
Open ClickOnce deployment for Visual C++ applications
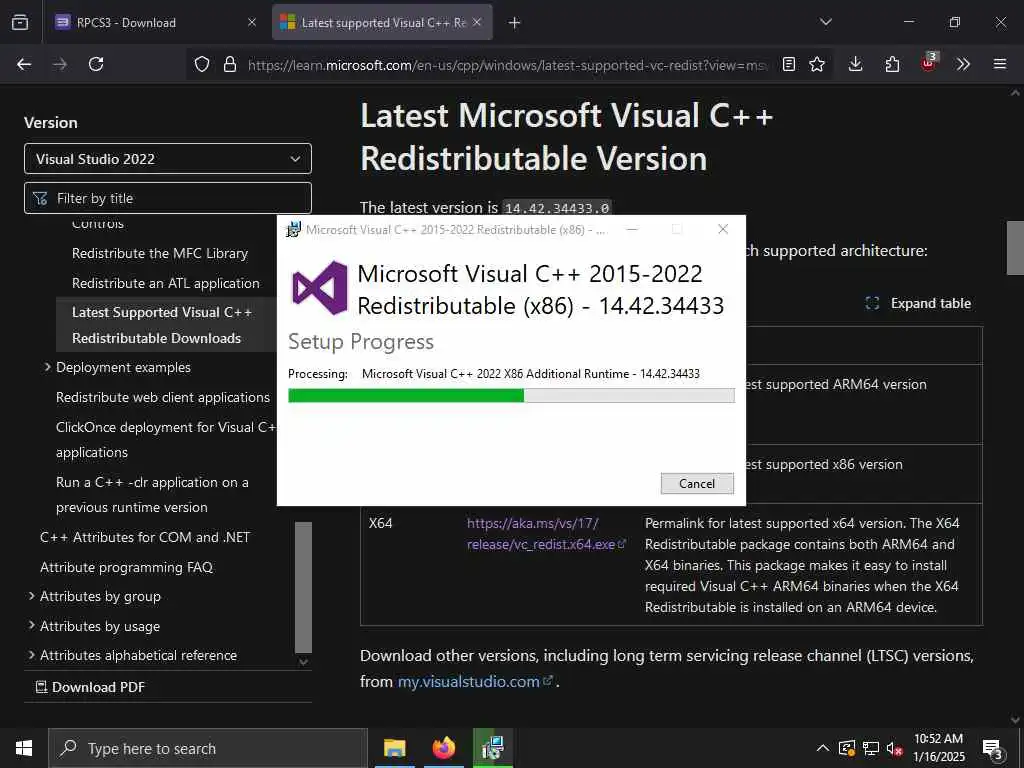pos(166,440)
